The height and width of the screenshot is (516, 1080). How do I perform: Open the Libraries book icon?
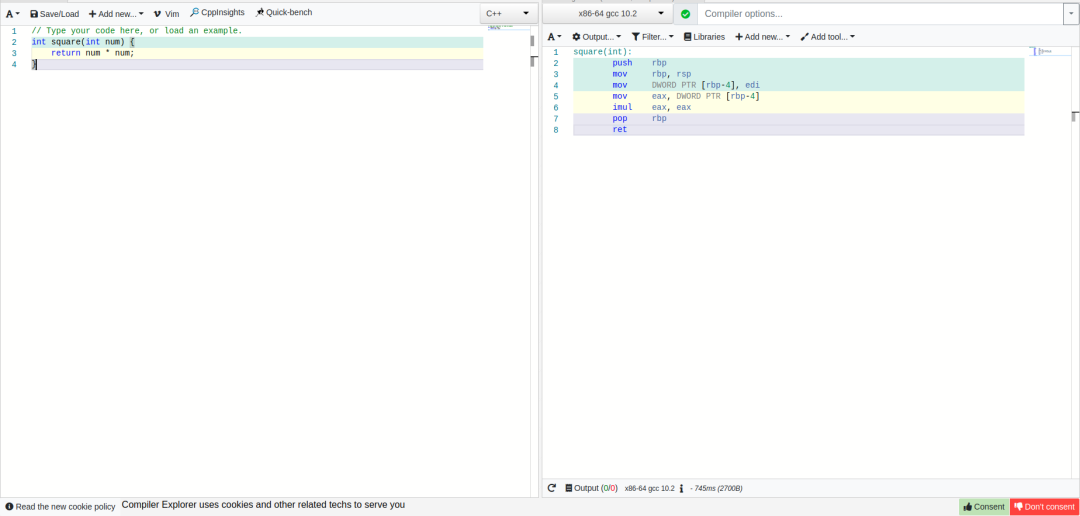[x=688, y=37]
